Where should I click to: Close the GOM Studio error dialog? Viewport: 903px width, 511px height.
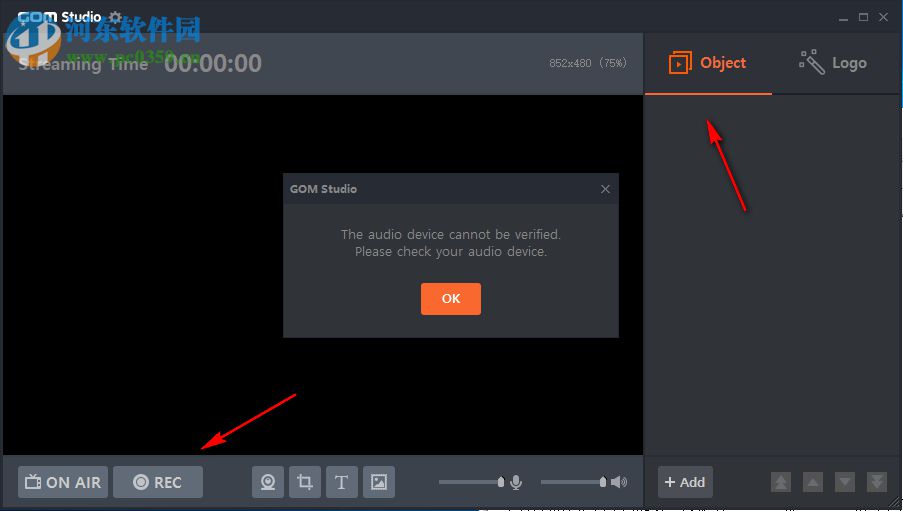605,189
